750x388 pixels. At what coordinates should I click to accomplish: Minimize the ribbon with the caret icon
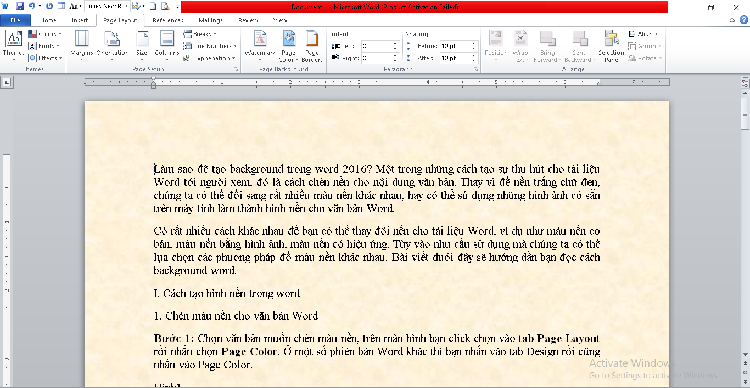pyautogui.click(x=733, y=20)
